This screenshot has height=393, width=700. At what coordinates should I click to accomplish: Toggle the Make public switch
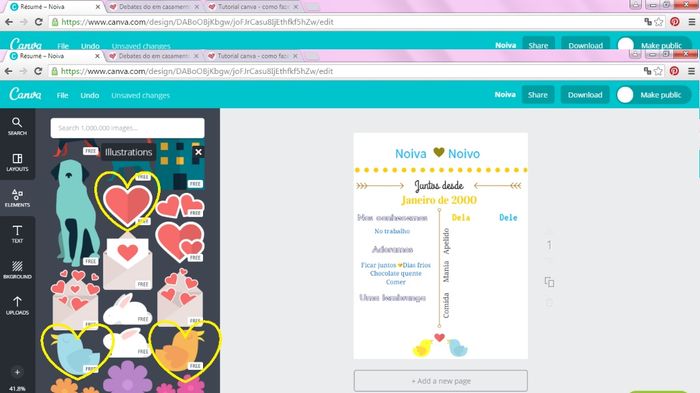click(625, 95)
